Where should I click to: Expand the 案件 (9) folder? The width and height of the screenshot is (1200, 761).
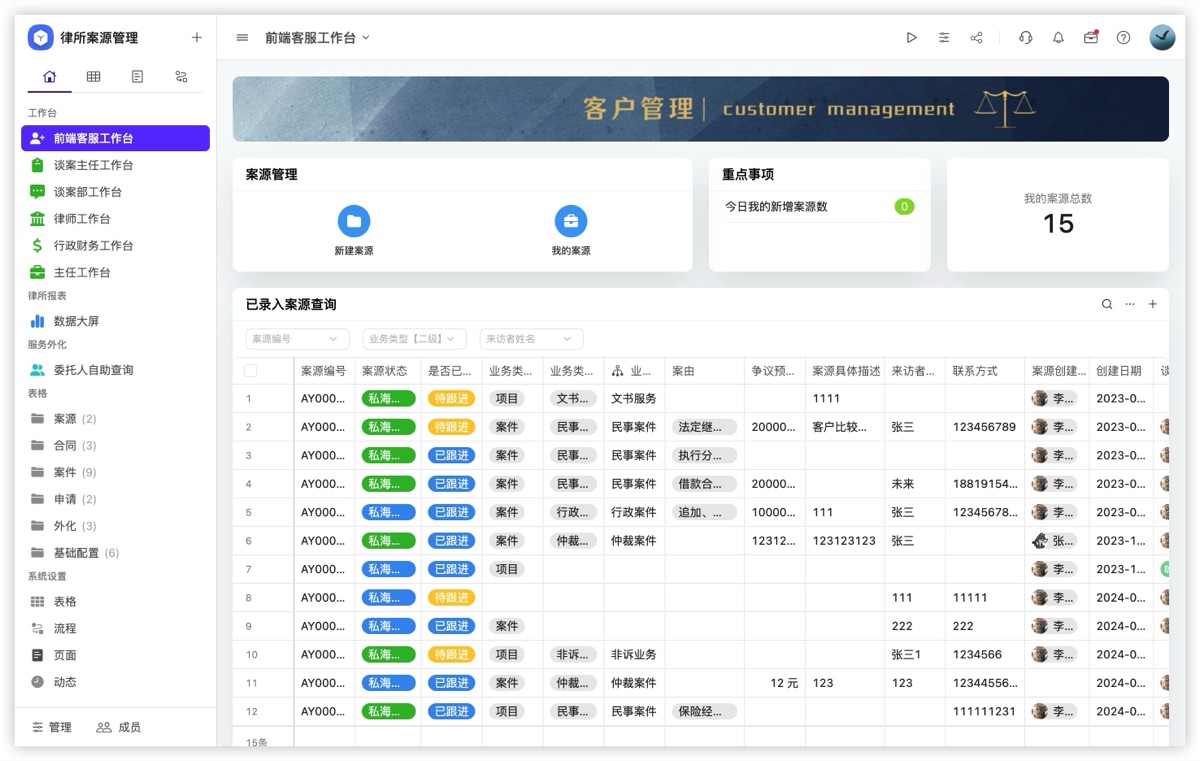coord(115,472)
